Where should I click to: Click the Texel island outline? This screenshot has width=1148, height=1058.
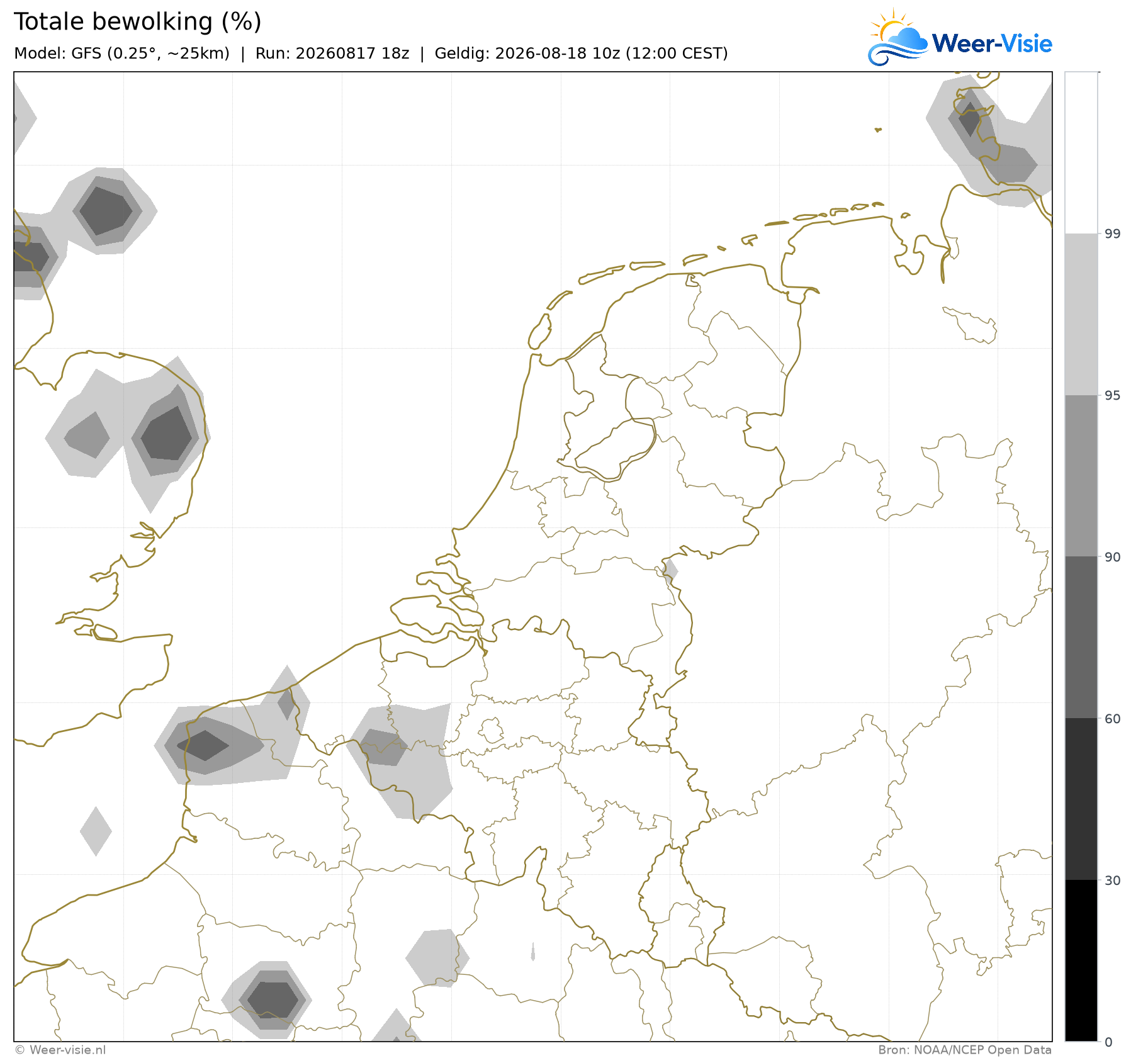coord(539,332)
